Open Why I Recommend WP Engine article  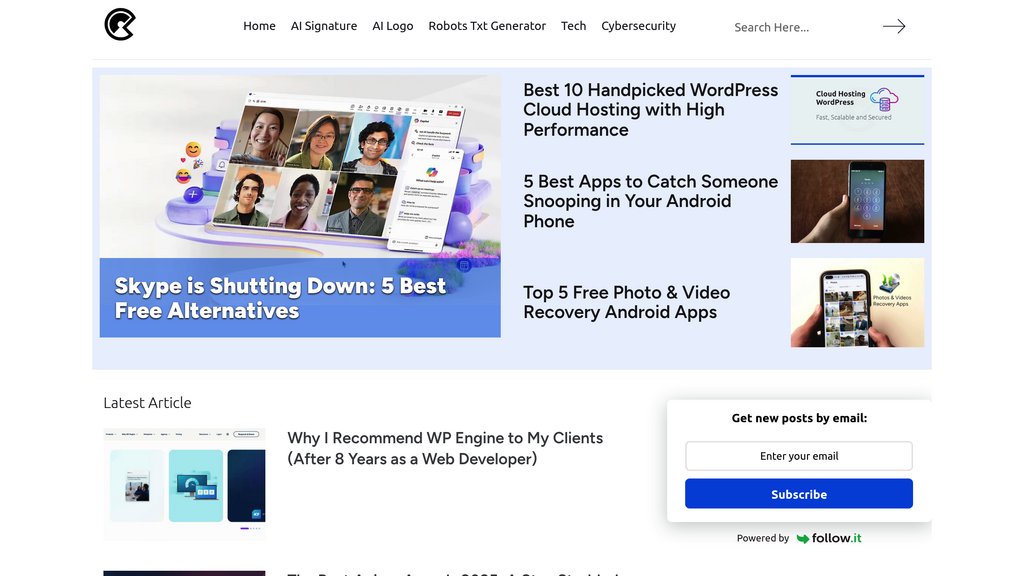click(445, 448)
